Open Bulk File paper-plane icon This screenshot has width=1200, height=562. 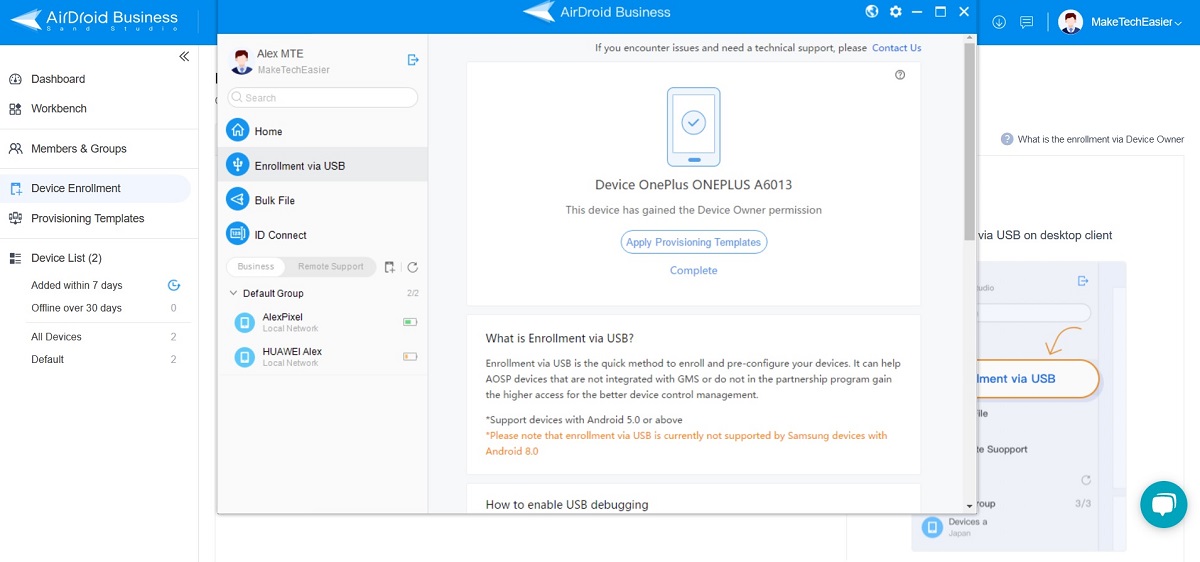237,199
